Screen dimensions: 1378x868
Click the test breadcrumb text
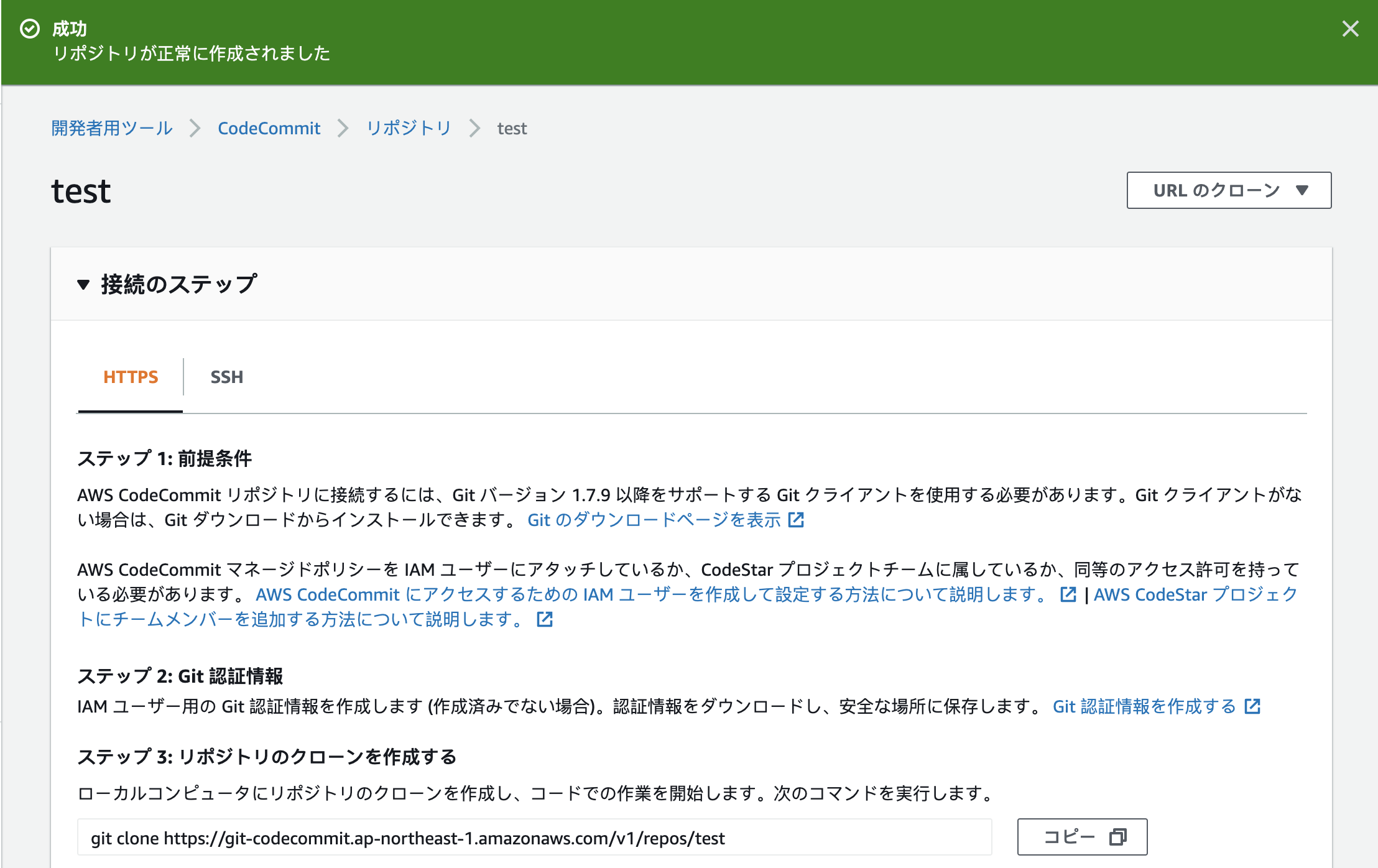pos(512,129)
